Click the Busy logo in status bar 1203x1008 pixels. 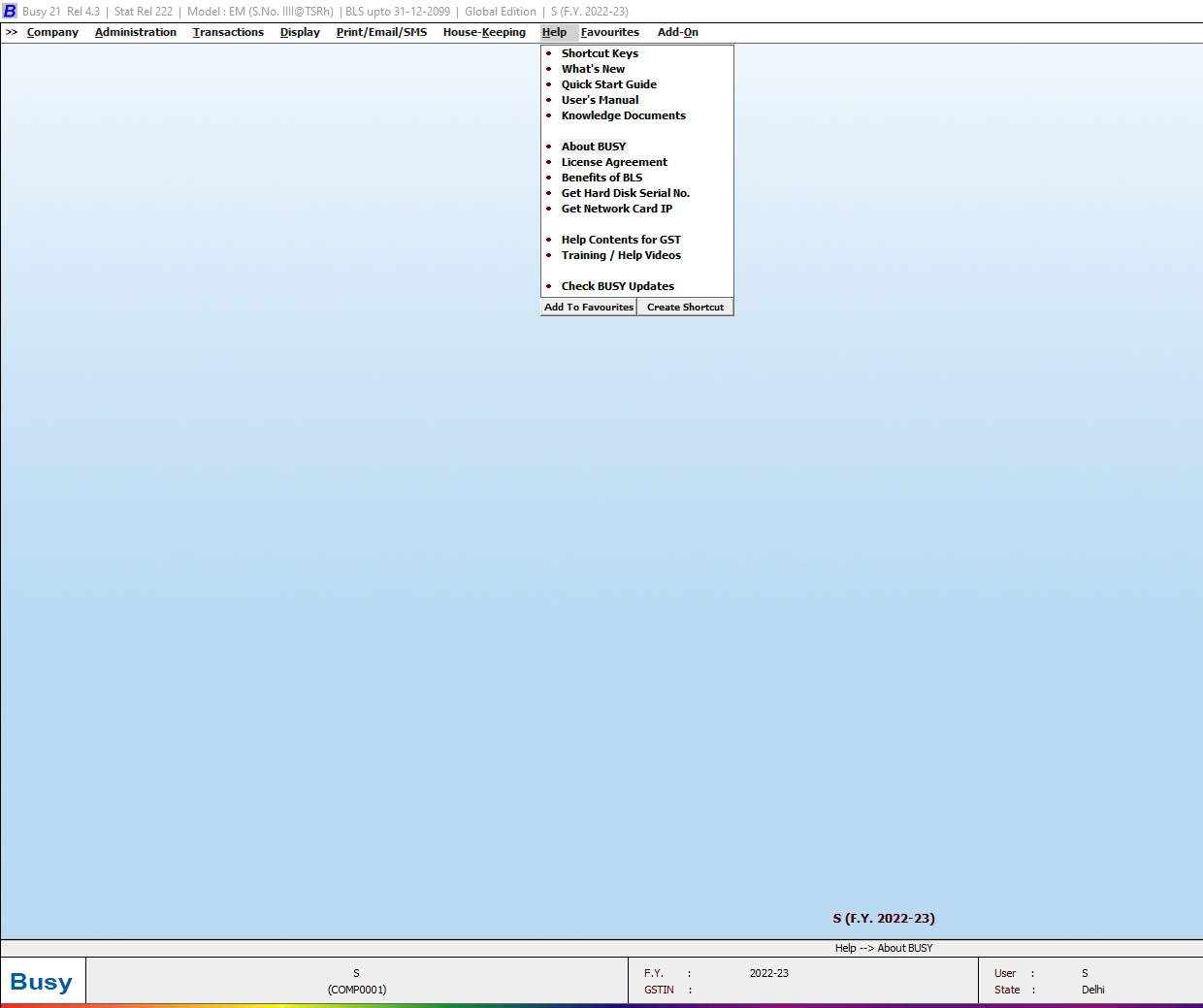(42, 982)
